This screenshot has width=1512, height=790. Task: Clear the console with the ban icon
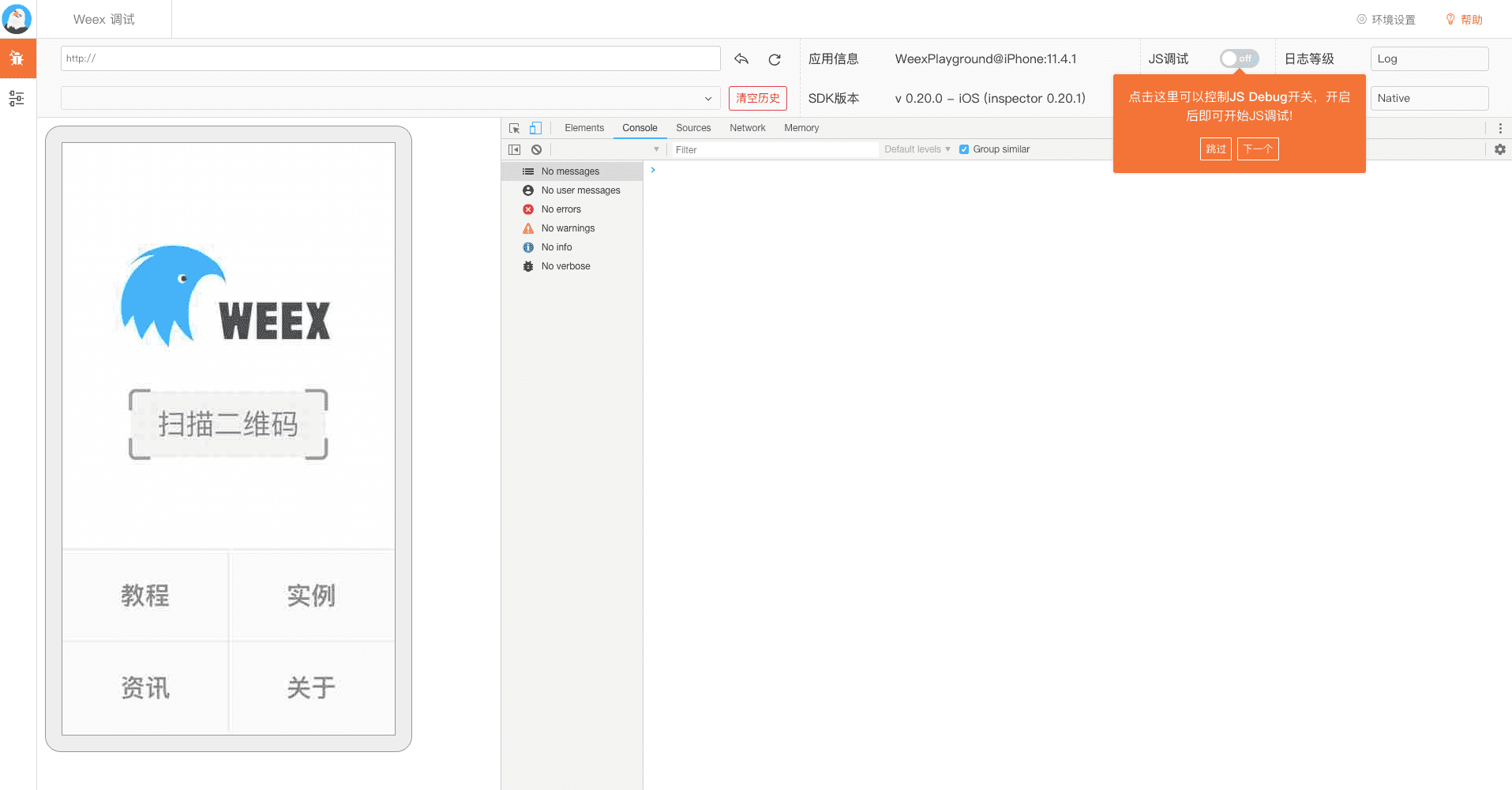coord(536,149)
